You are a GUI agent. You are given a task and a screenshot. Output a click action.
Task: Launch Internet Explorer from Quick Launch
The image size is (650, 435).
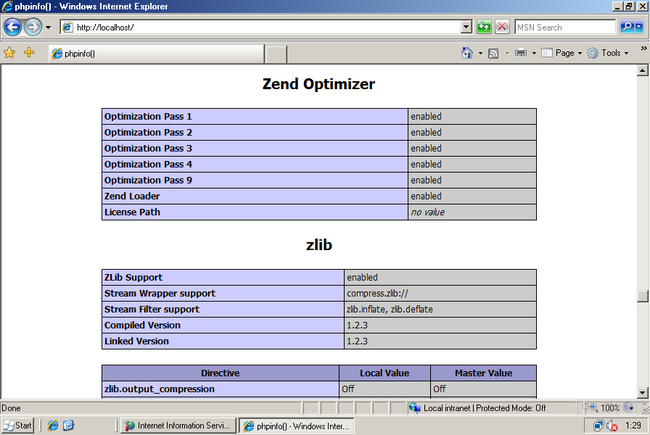point(53,425)
